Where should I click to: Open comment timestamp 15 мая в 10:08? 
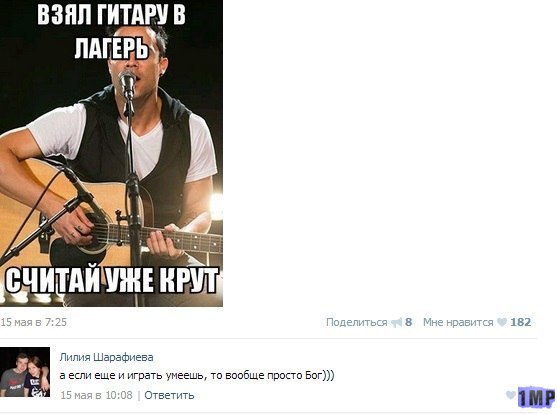(x=96, y=395)
